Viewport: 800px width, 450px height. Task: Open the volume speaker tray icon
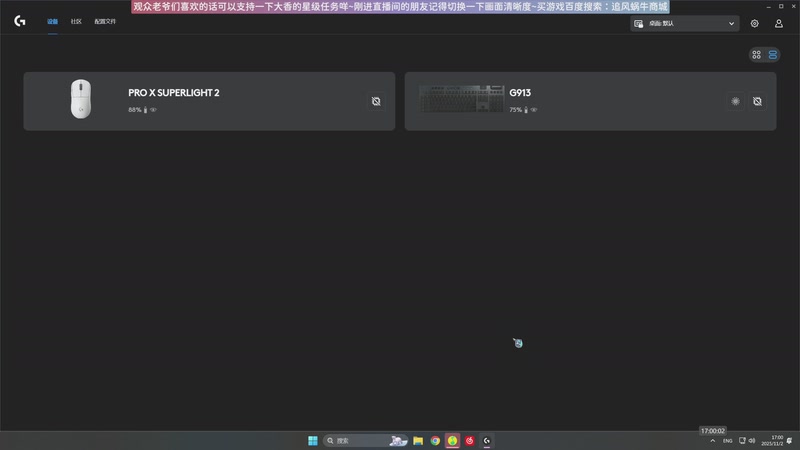752,441
